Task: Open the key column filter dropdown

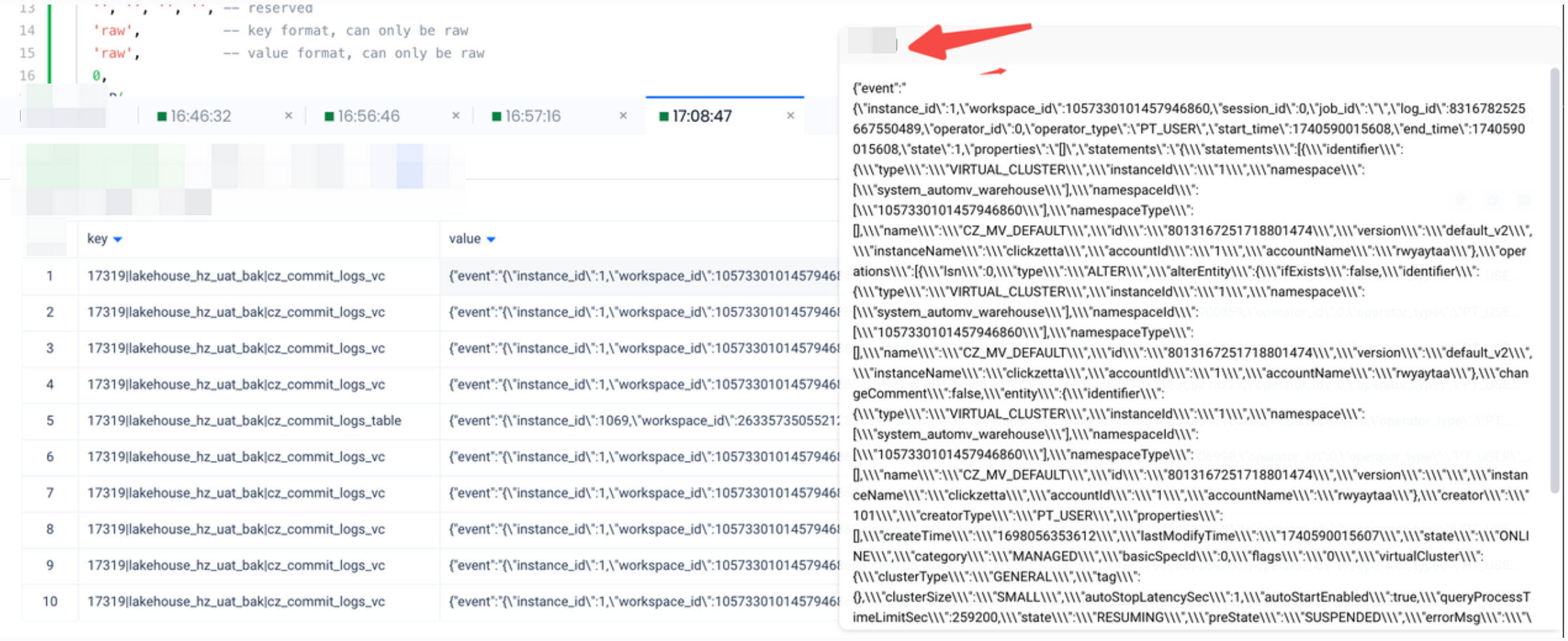Action: 118,240
